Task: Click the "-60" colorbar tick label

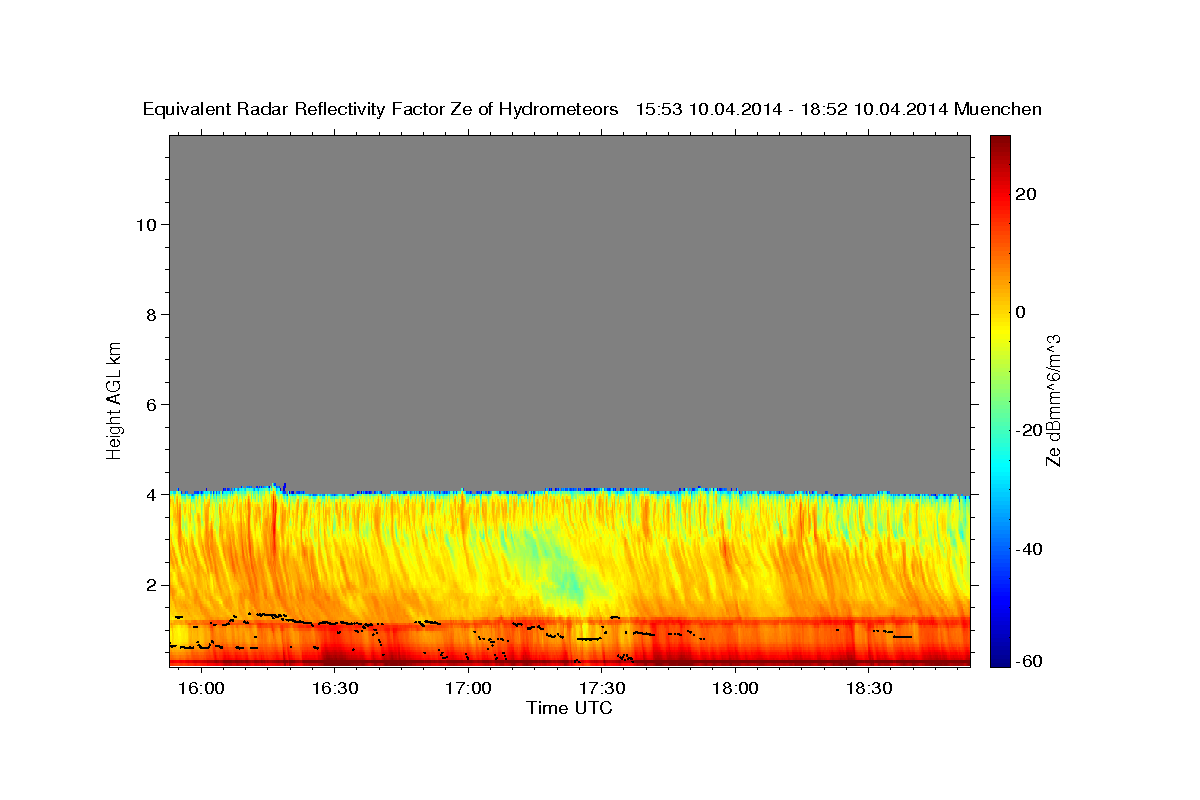Action: pos(1030,661)
